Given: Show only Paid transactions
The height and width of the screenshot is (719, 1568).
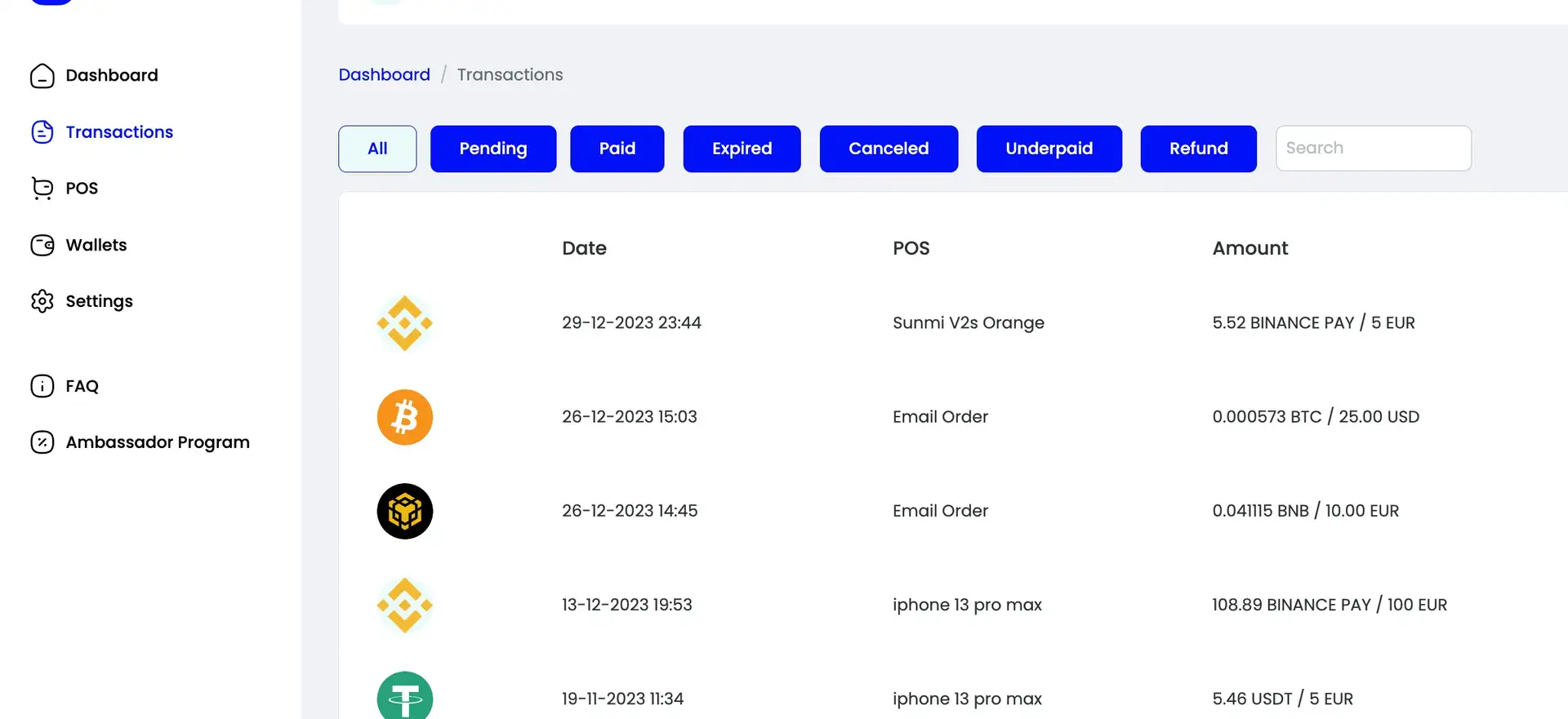Looking at the screenshot, I should coord(617,149).
